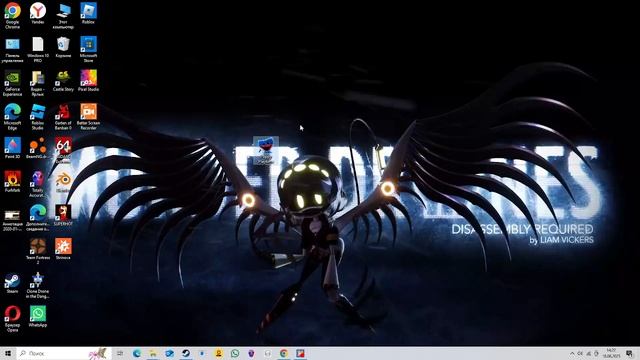Open the Yandex browser desktop icon
Viewport: 640px width, 360px height.
(x=38, y=13)
